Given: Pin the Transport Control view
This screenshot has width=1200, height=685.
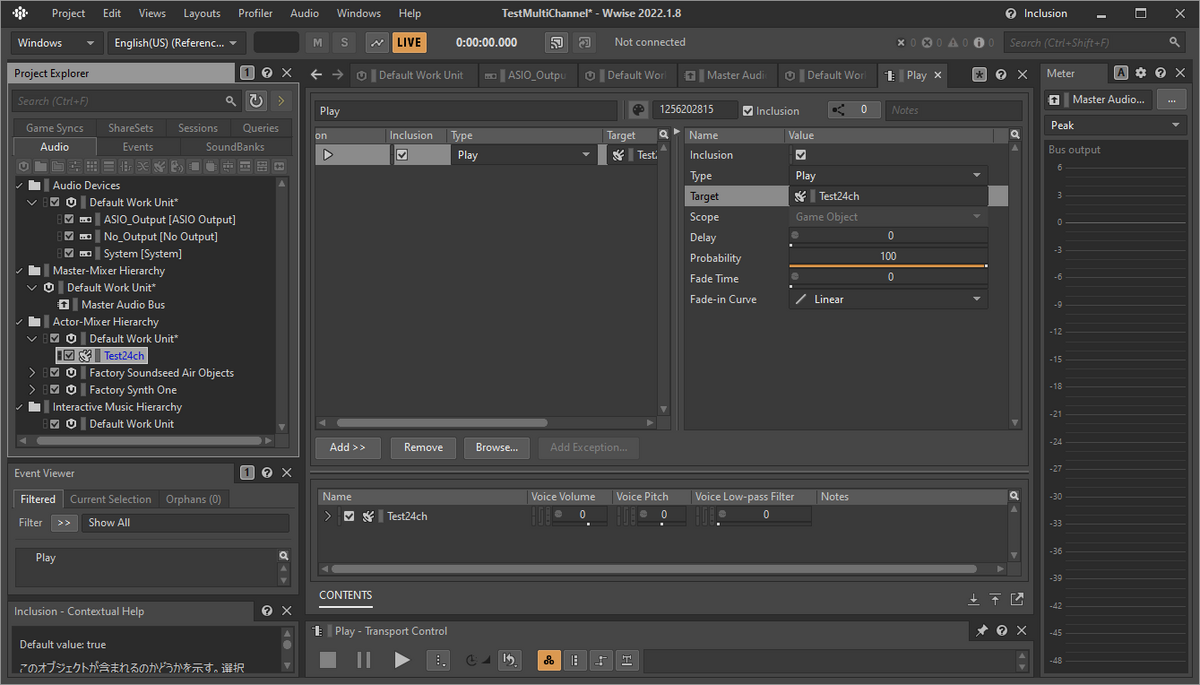Looking at the screenshot, I should point(982,631).
